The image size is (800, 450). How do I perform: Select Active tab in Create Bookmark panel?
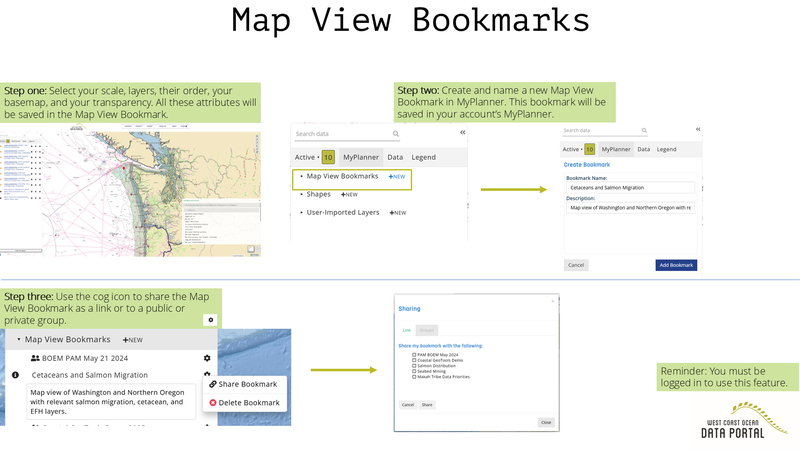[570, 149]
